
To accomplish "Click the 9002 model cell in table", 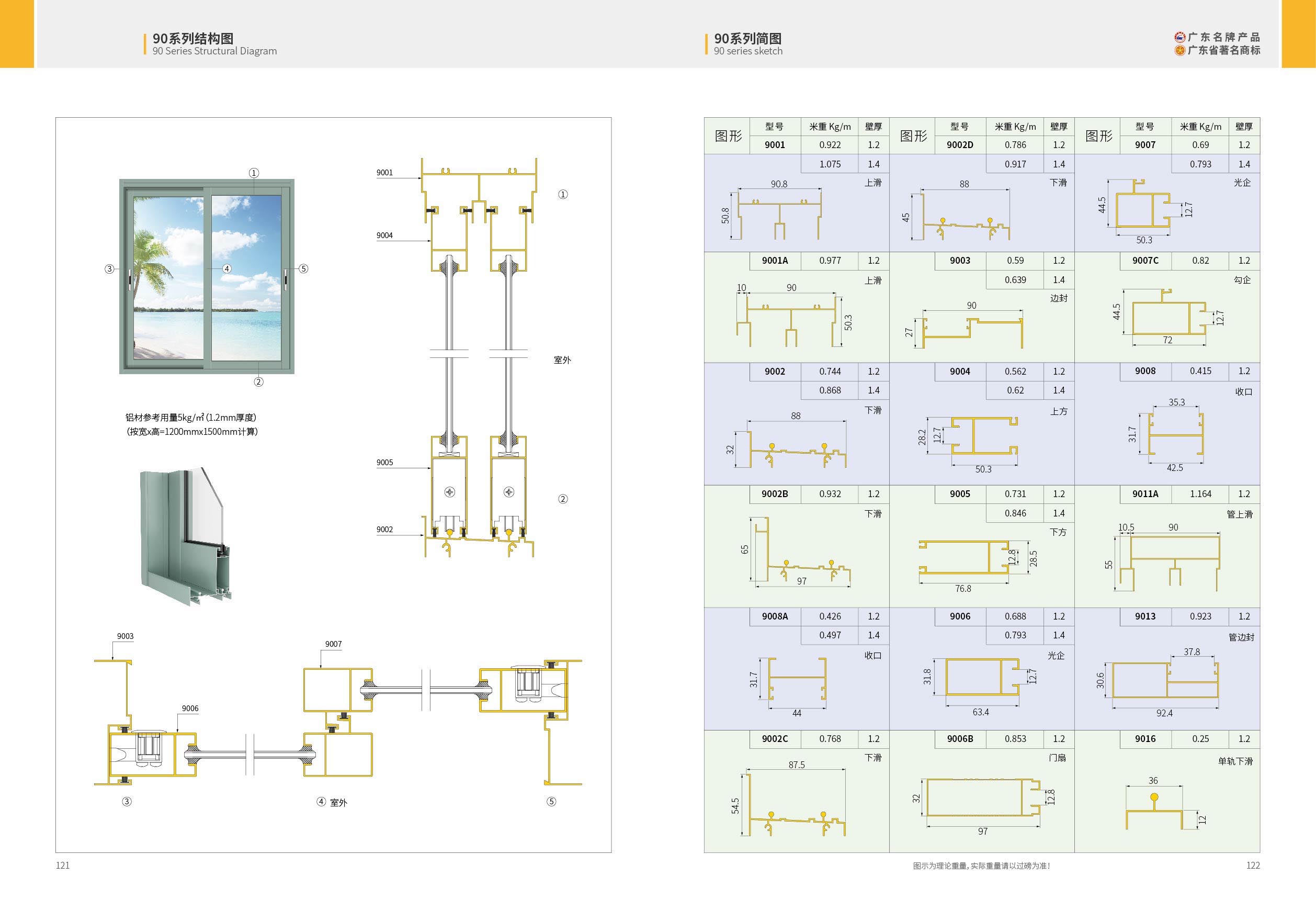I will click(775, 372).
